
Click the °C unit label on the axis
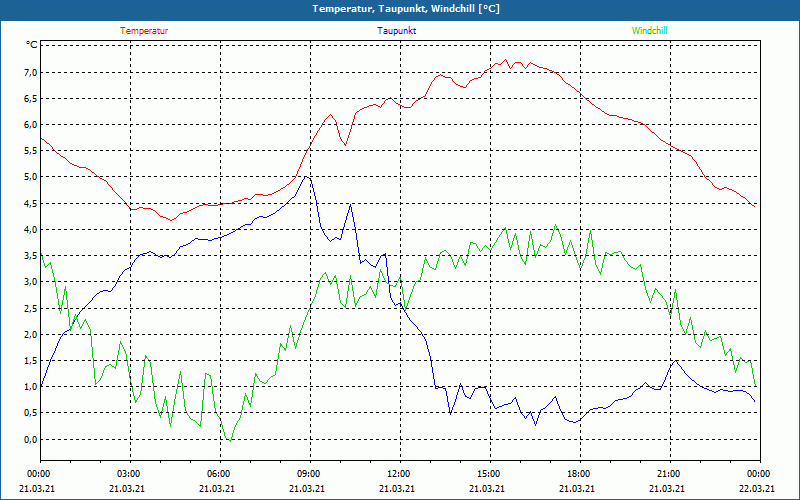(32, 45)
